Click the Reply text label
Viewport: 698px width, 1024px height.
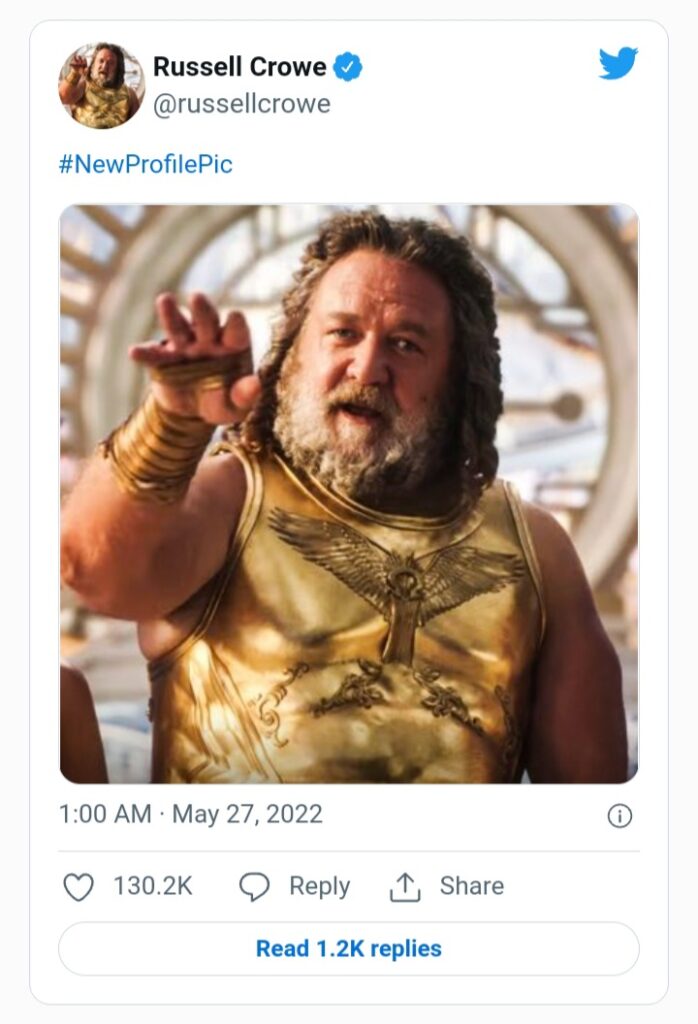(319, 886)
